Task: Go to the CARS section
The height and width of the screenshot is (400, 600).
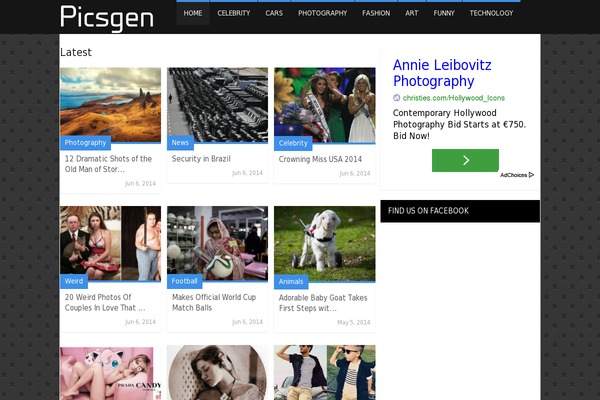Action: pos(274,13)
